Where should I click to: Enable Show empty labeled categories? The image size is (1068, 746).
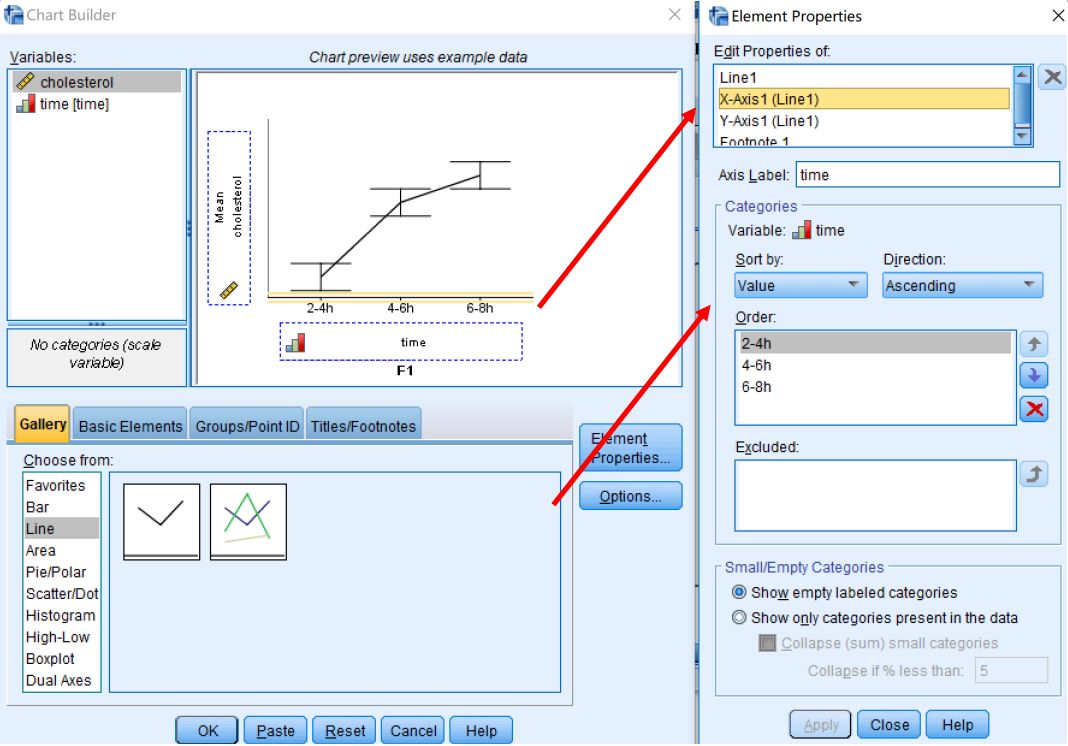[x=739, y=592]
